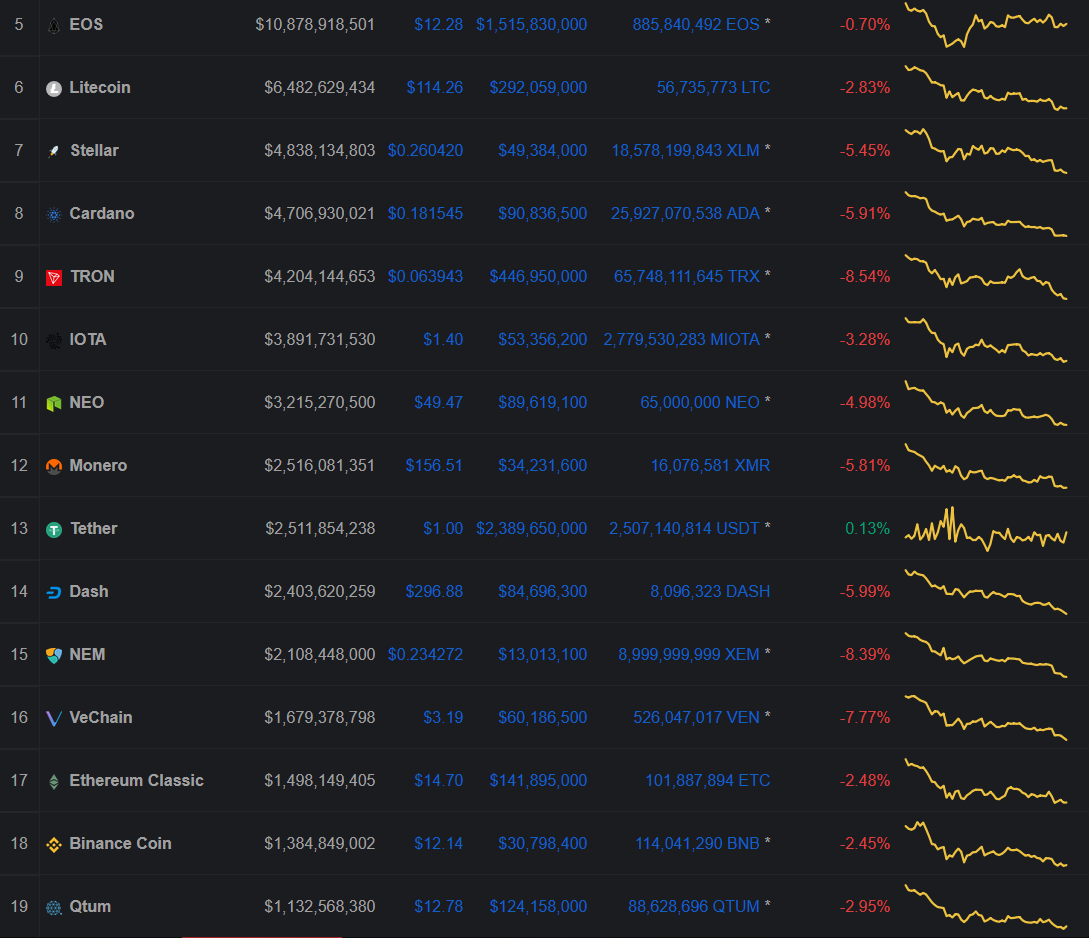This screenshot has height=938, width=1089.
Task: Click the Litecoin logo icon
Action: click(53, 89)
